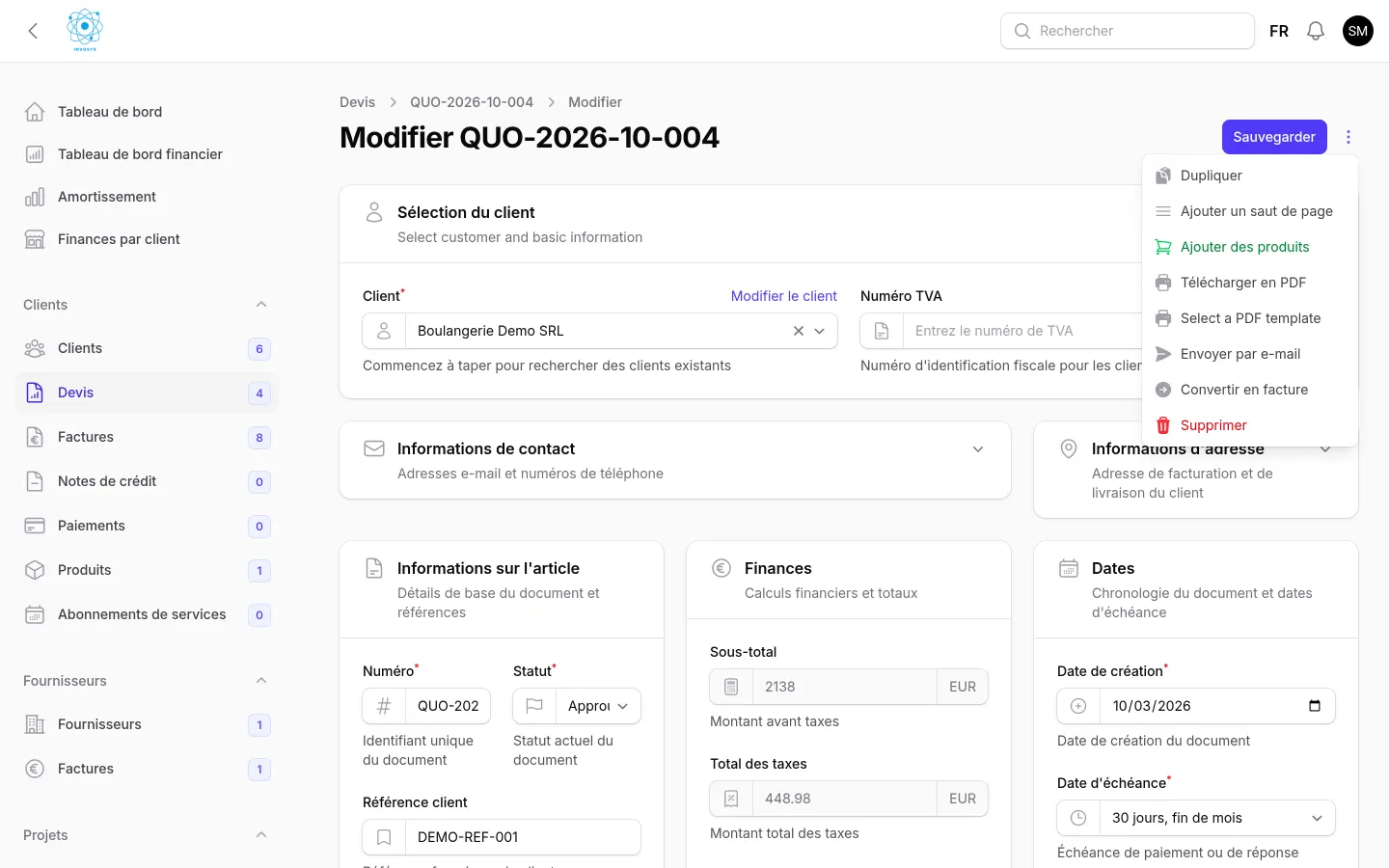Select Télécharger en PDF

[x=1250, y=283]
